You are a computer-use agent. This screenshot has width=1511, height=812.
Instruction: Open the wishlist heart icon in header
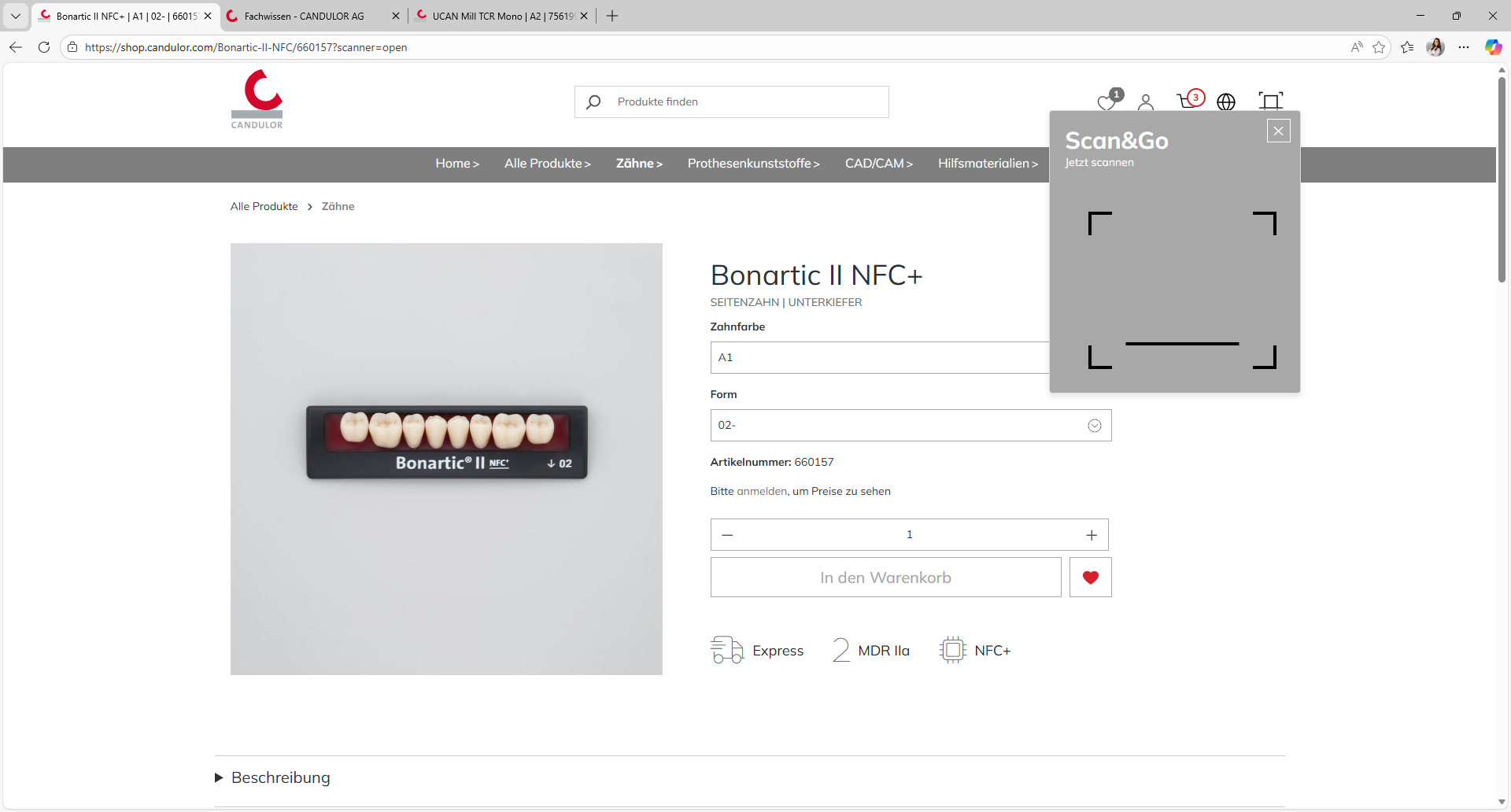click(x=1106, y=101)
